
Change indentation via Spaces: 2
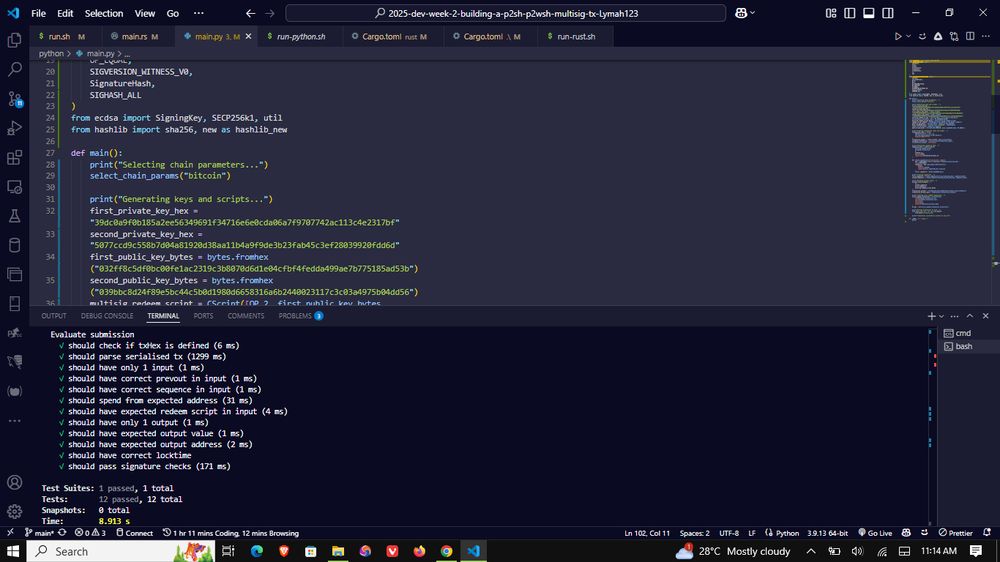coord(694,533)
